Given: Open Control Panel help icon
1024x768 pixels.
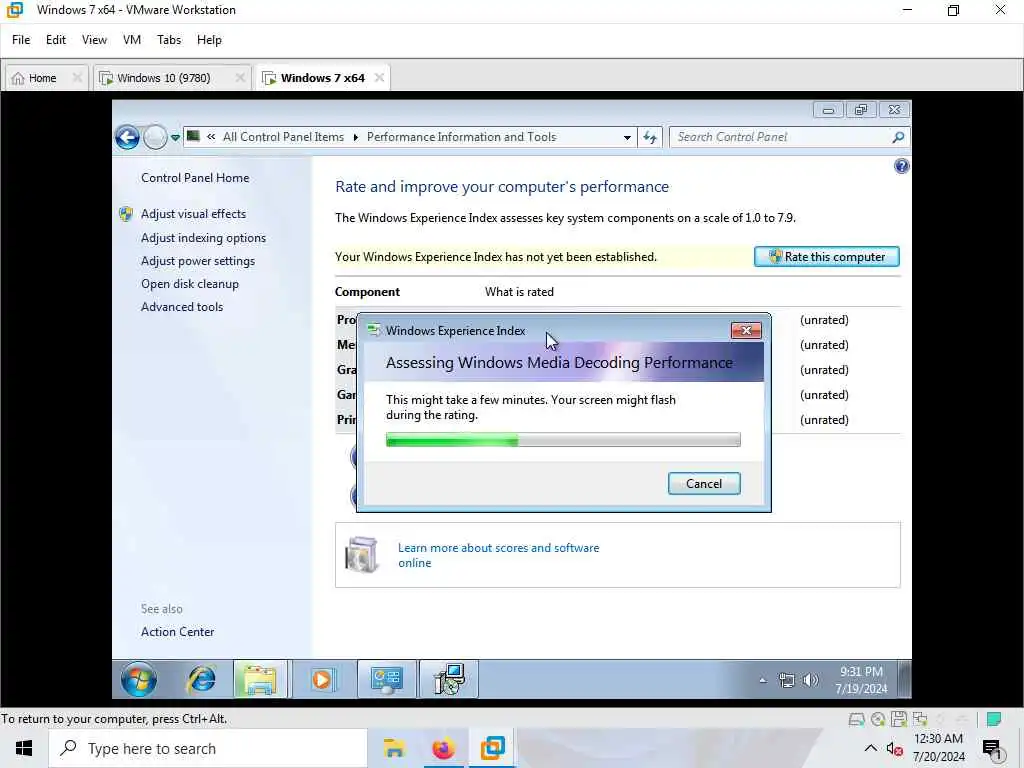Looking at the screenshot, I should click(x=901, y=166).
